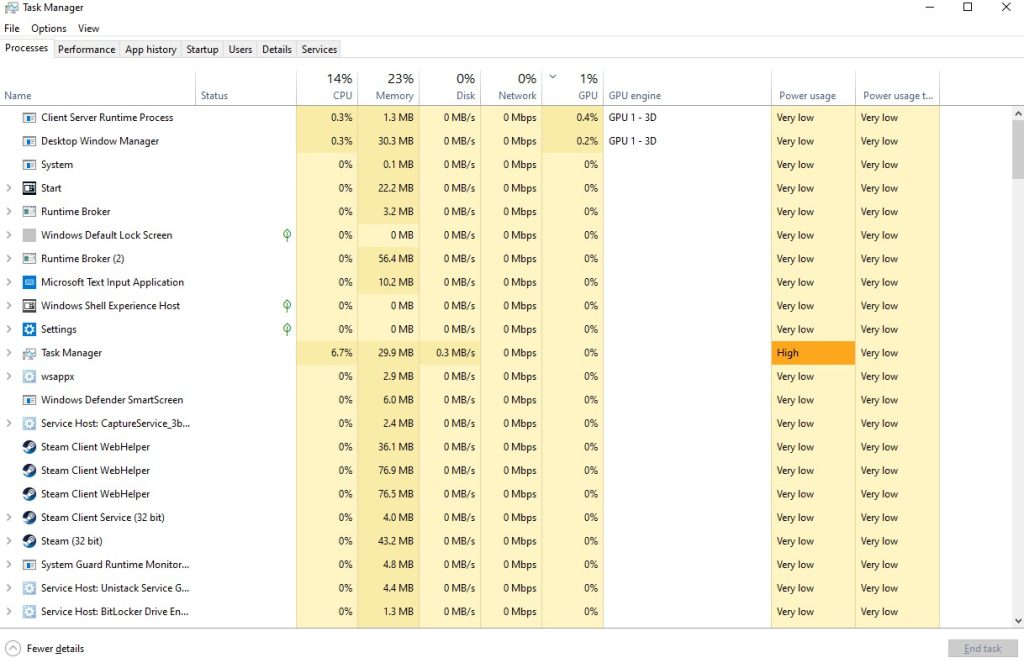Click the scrollbar up arrow
This screenshot has width=1024, height=663.
point(1018,114)
